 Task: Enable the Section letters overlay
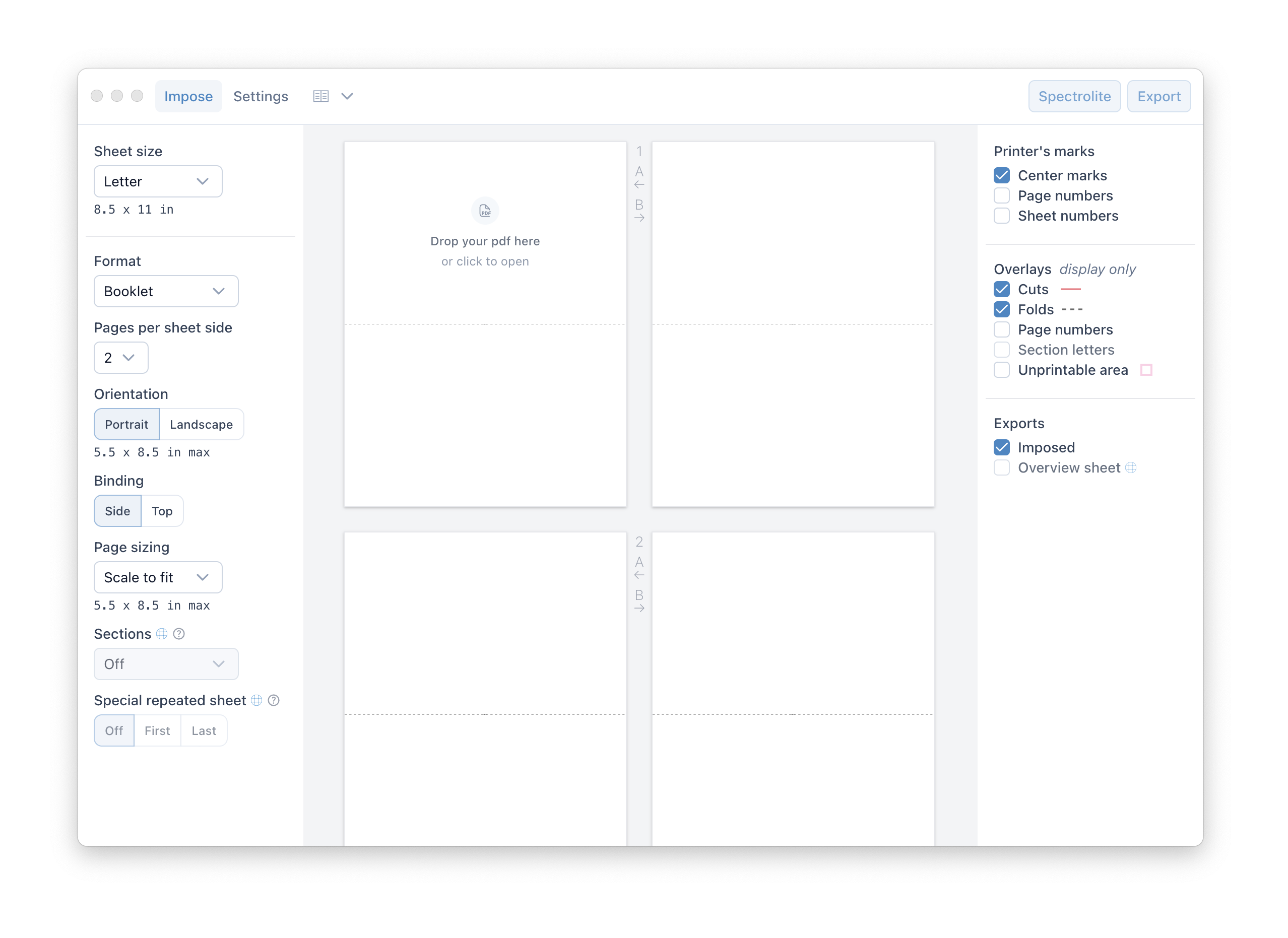(1001, 350)
